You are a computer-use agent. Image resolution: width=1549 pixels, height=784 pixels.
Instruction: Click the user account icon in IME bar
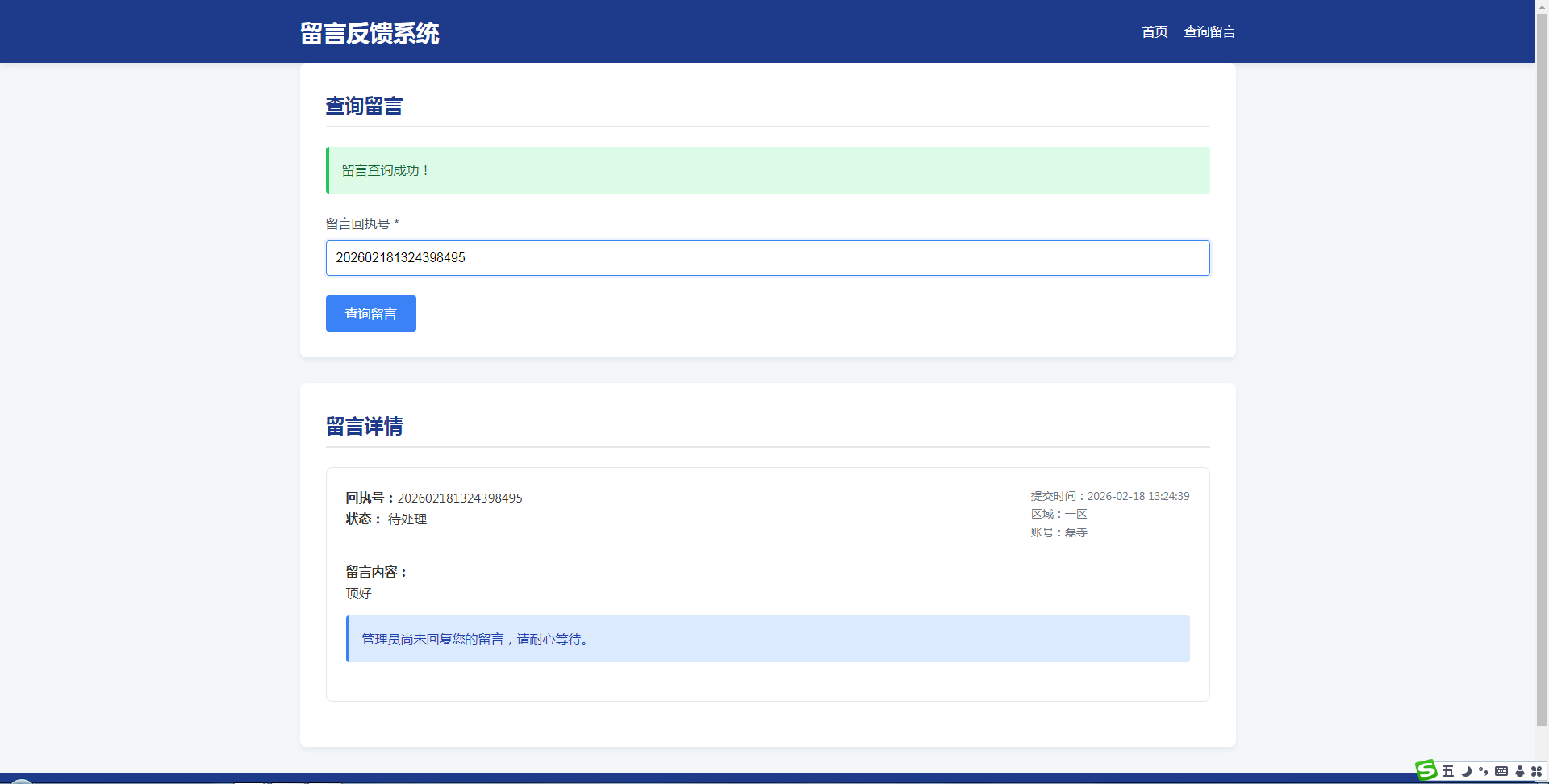point(1520,771)
